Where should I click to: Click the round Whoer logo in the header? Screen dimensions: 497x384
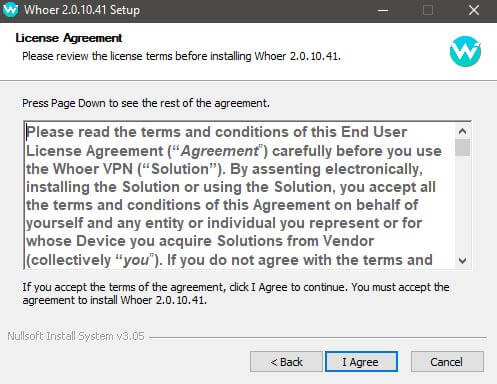click(465, 51)
